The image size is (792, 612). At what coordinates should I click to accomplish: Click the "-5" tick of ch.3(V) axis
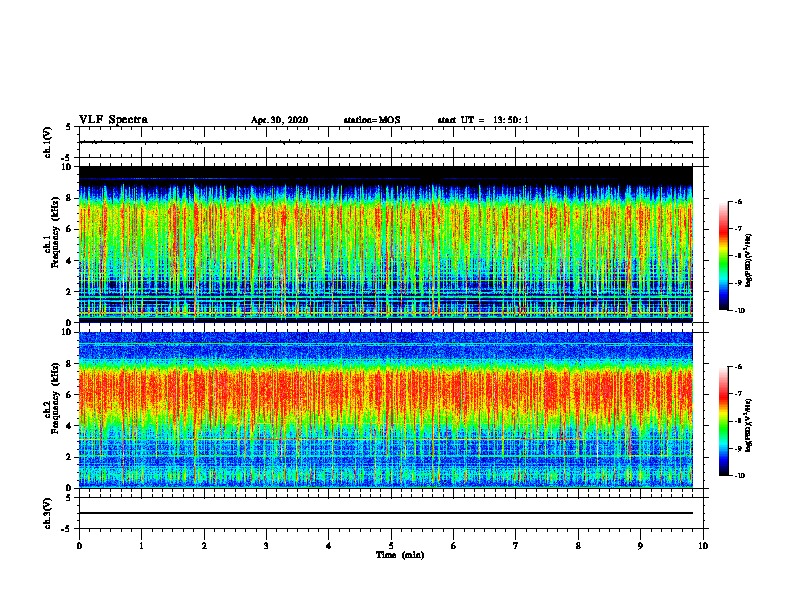[x=68, y=529]
